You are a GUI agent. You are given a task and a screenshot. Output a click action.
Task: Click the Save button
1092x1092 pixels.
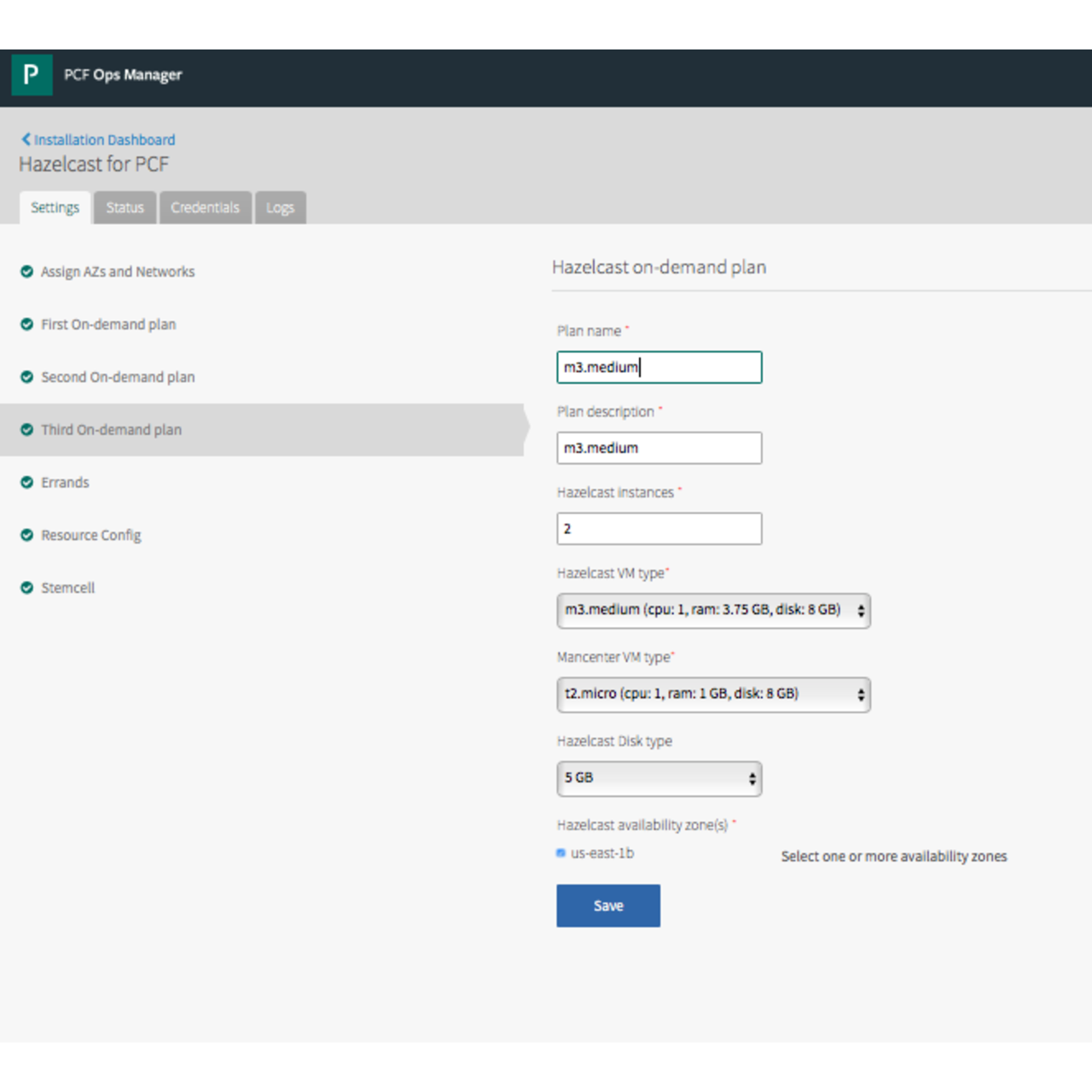[608, 905]
